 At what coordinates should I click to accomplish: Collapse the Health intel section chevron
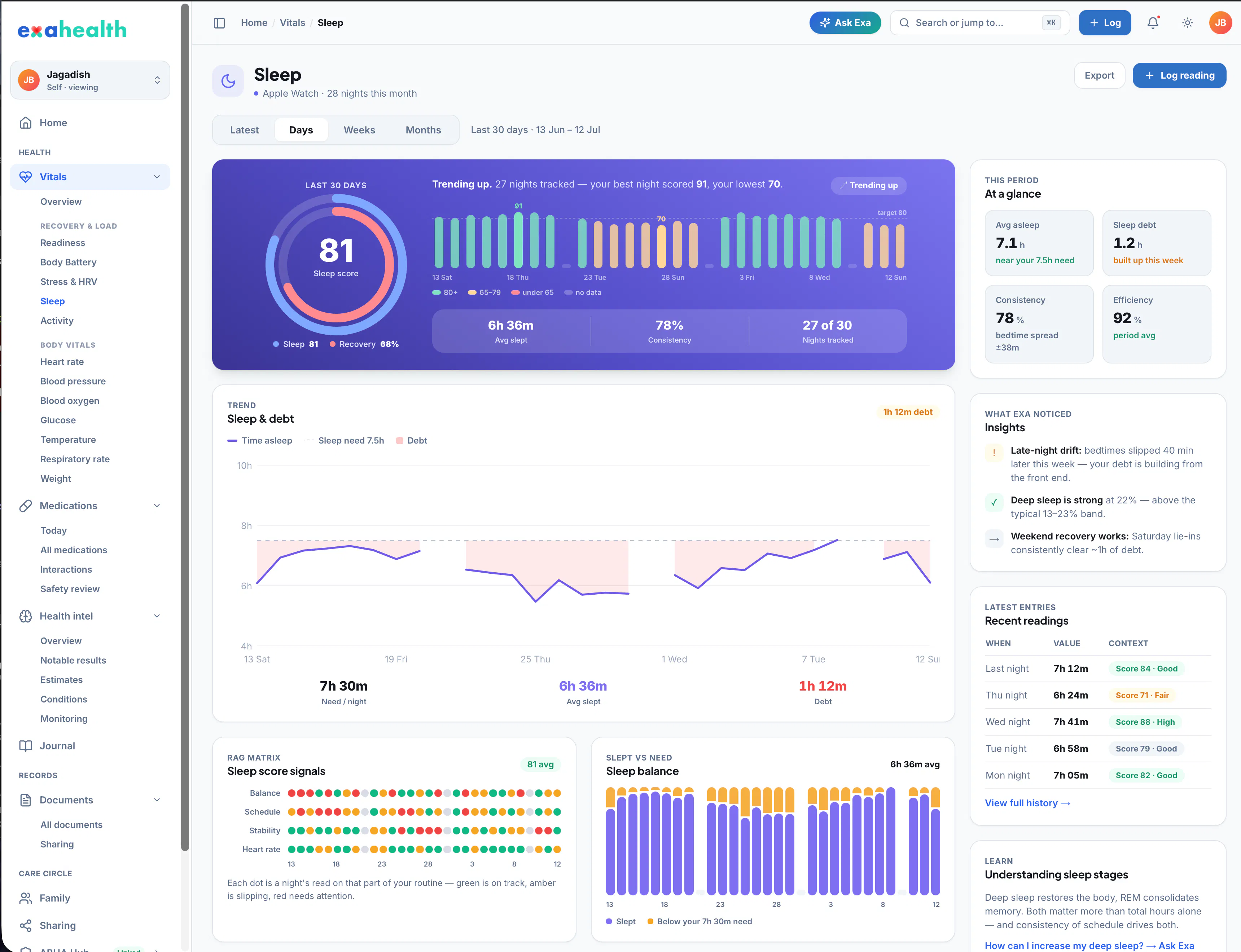[x=157, y=616]
